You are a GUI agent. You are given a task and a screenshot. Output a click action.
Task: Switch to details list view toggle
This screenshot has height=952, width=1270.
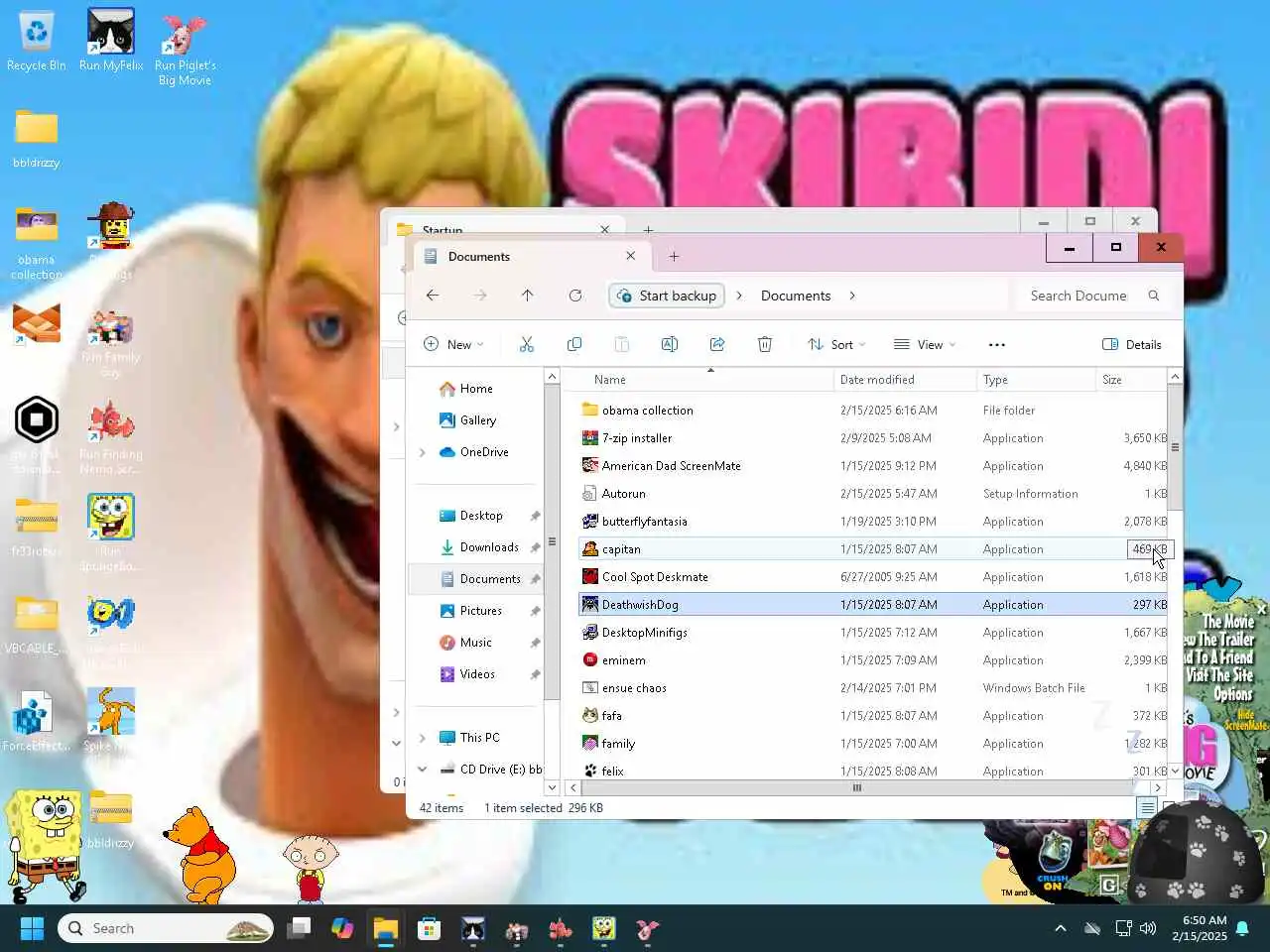1147,807
